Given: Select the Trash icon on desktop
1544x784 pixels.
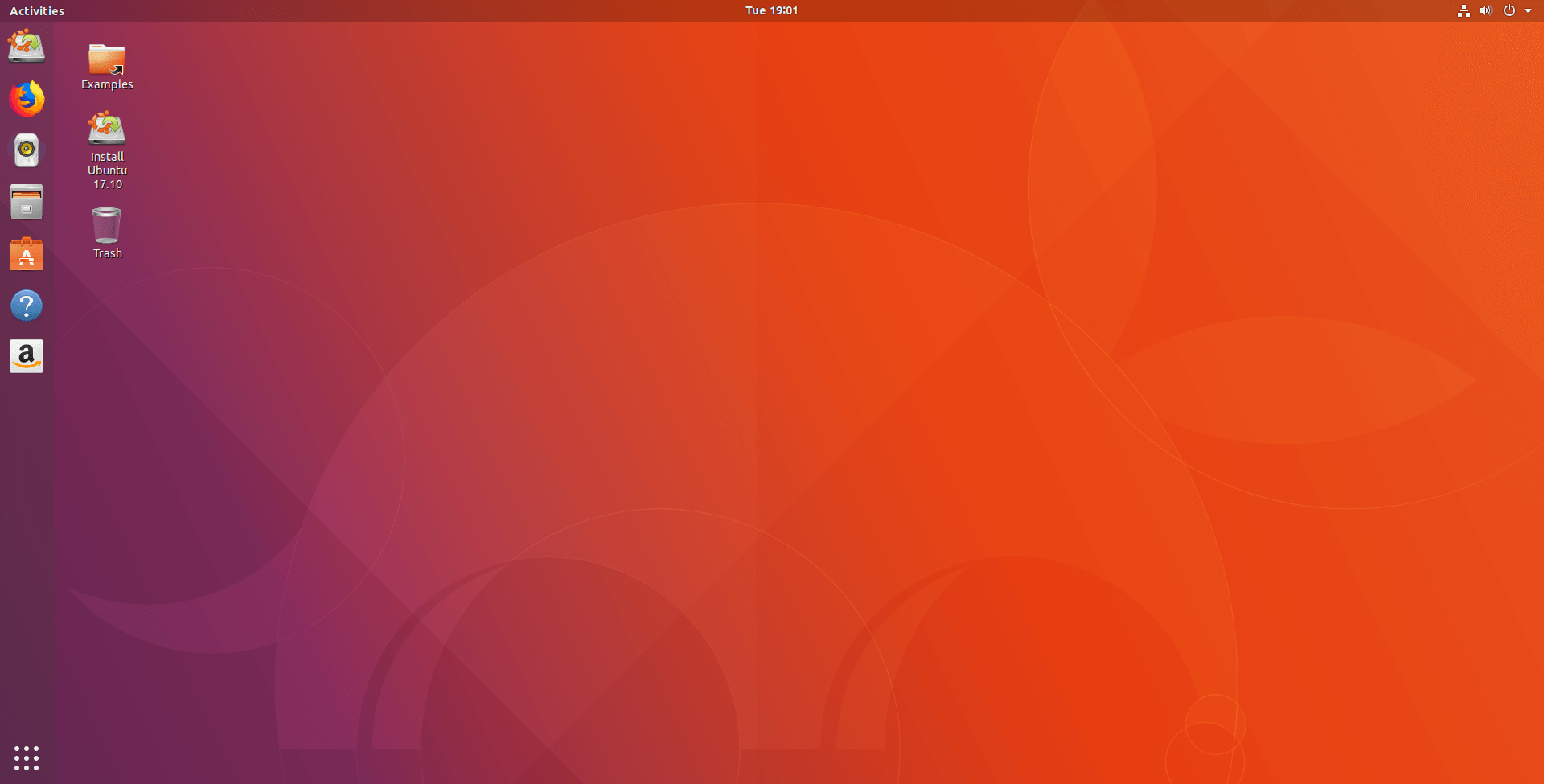Looking at the screenshot, I should [107, 233].
